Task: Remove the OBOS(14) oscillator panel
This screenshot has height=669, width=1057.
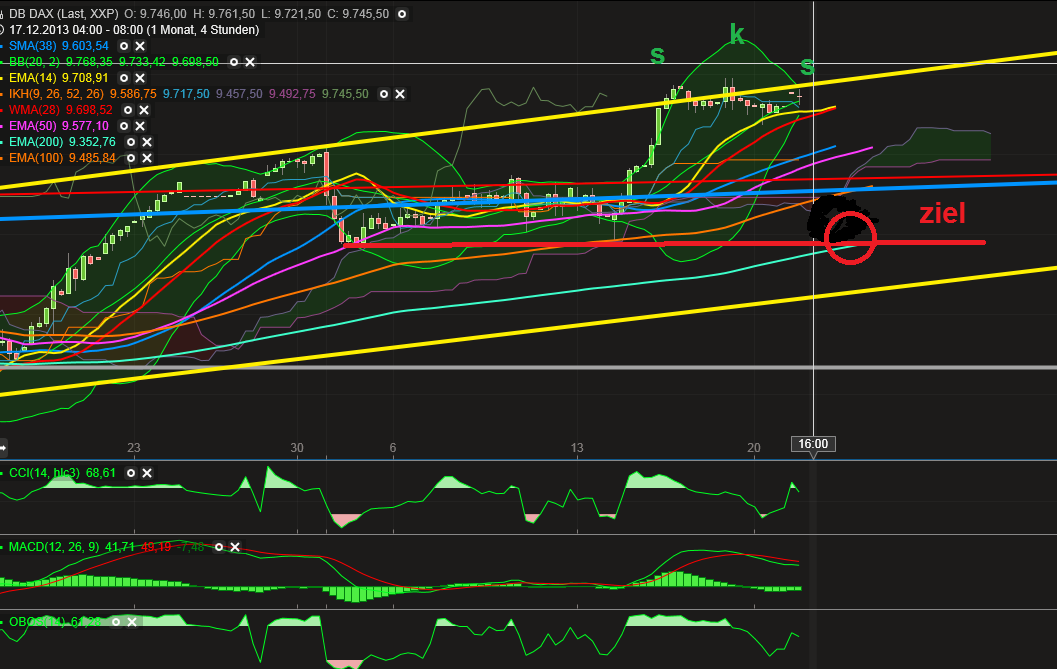Action: tap(132, 622)
